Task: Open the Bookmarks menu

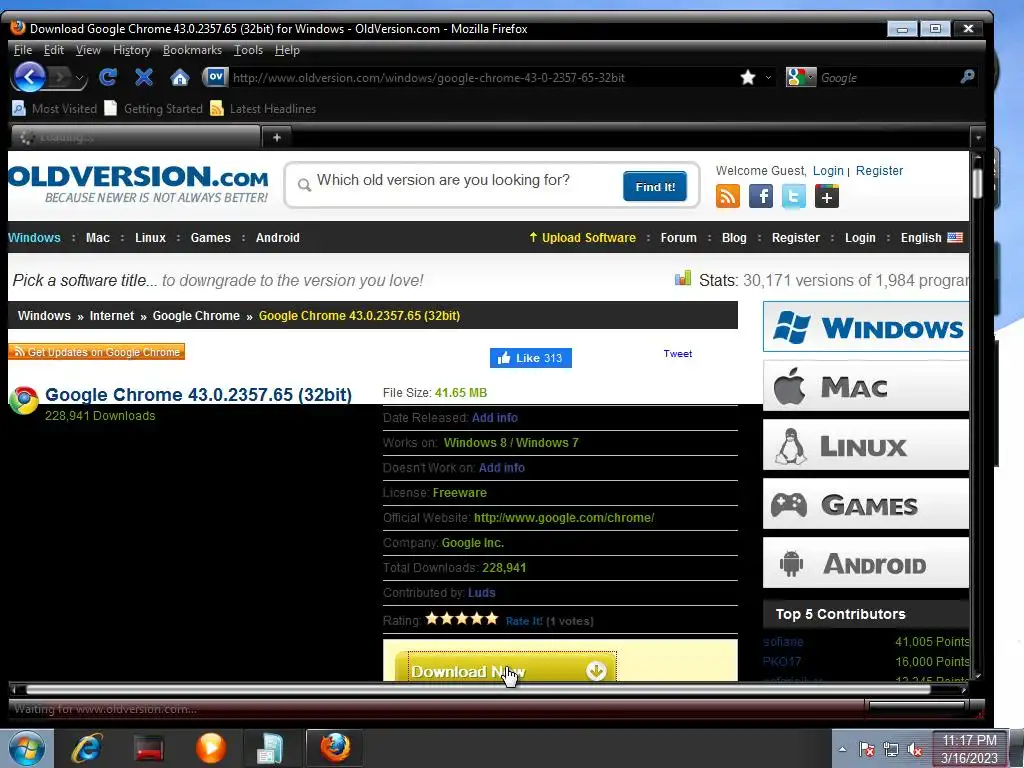Action: tap(192, 50)
